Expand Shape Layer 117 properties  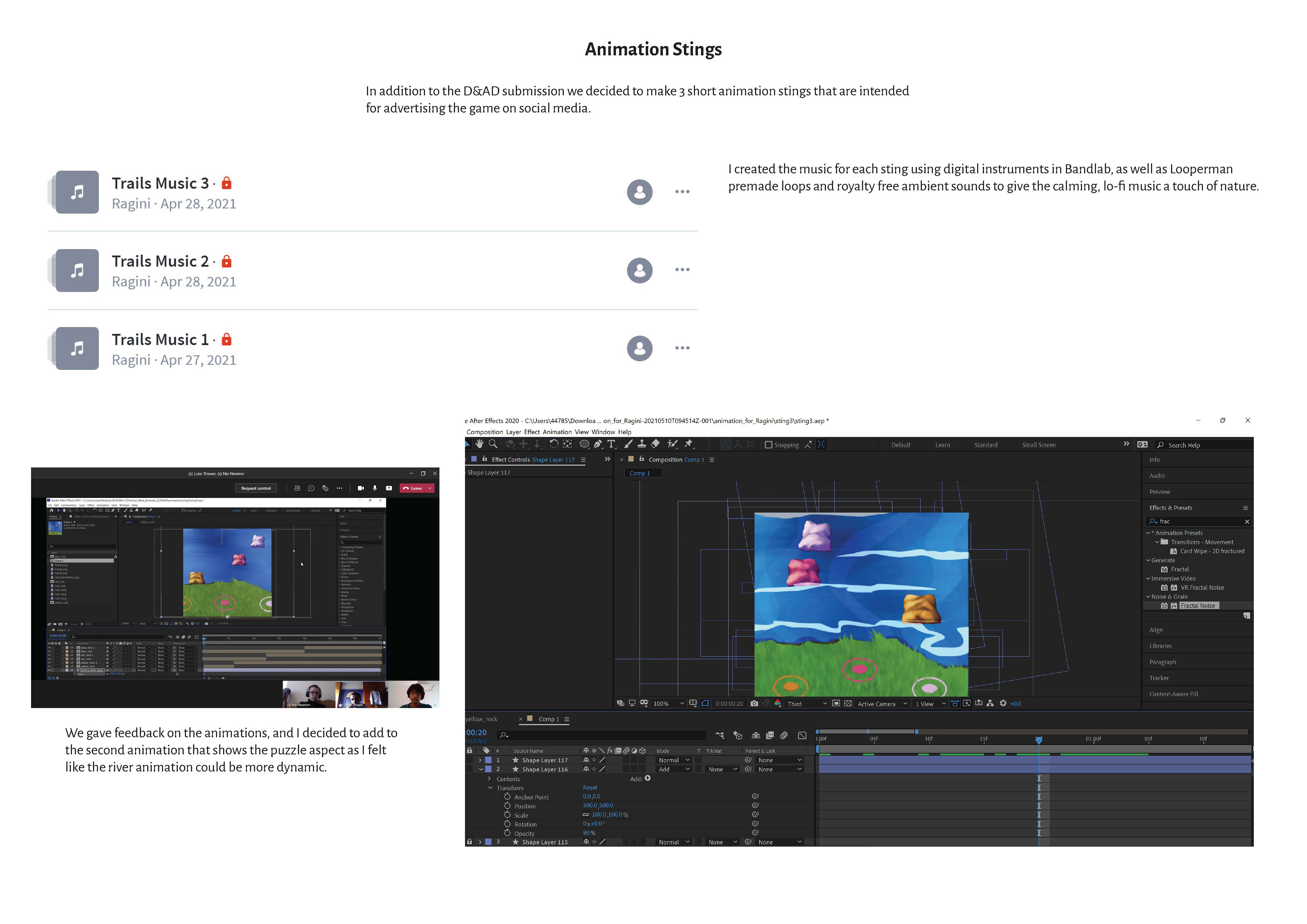pos(480,760)
